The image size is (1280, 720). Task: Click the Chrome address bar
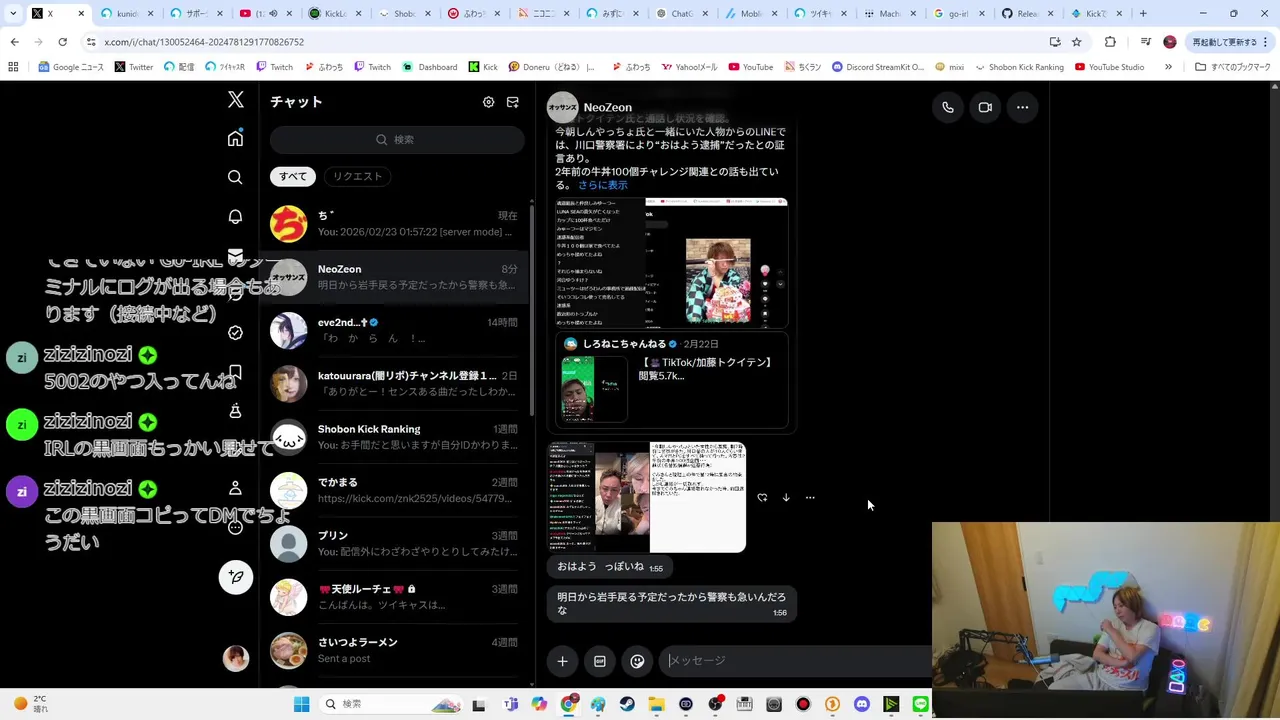pyautogui.click(x=560, y=42)
